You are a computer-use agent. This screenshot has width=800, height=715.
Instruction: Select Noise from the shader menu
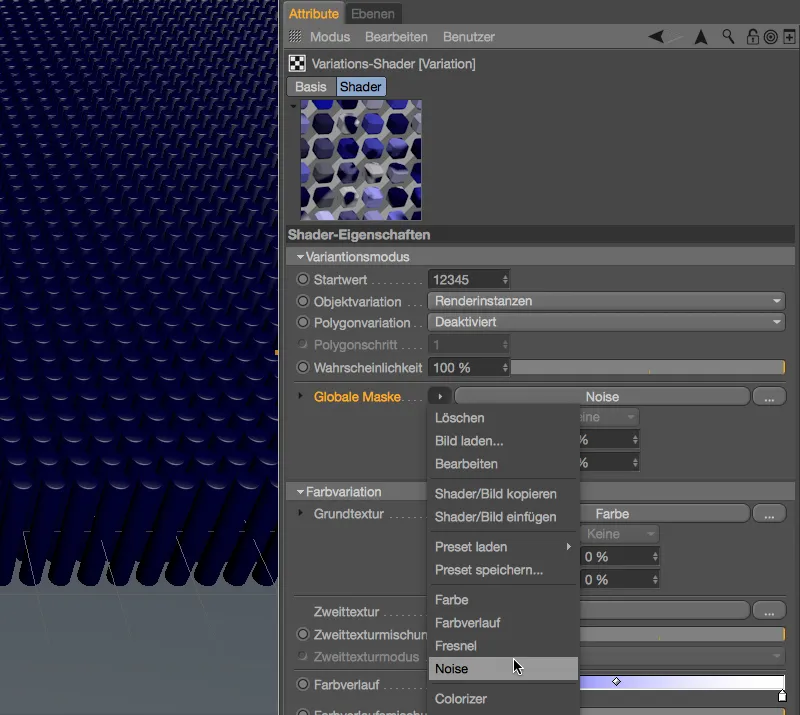click(x=452, y=669)
